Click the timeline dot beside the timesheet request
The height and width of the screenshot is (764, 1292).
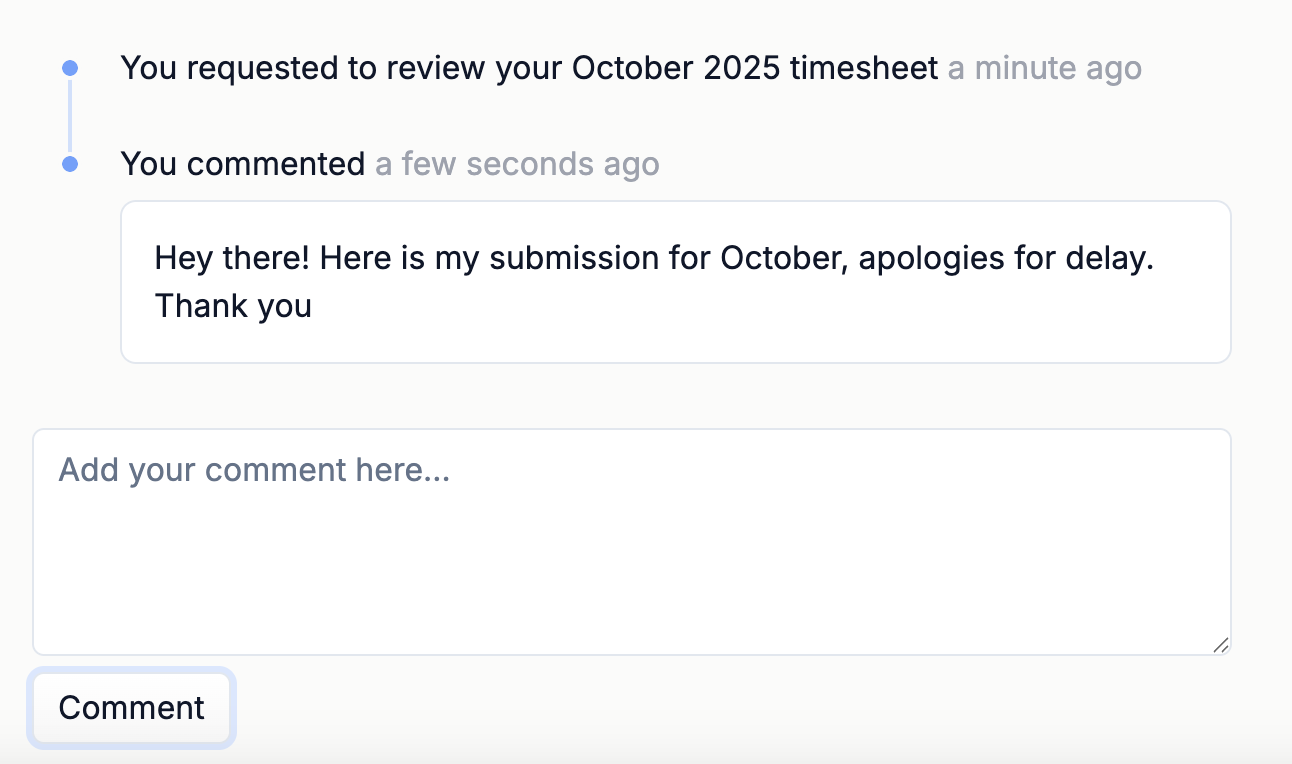[70, 68]
